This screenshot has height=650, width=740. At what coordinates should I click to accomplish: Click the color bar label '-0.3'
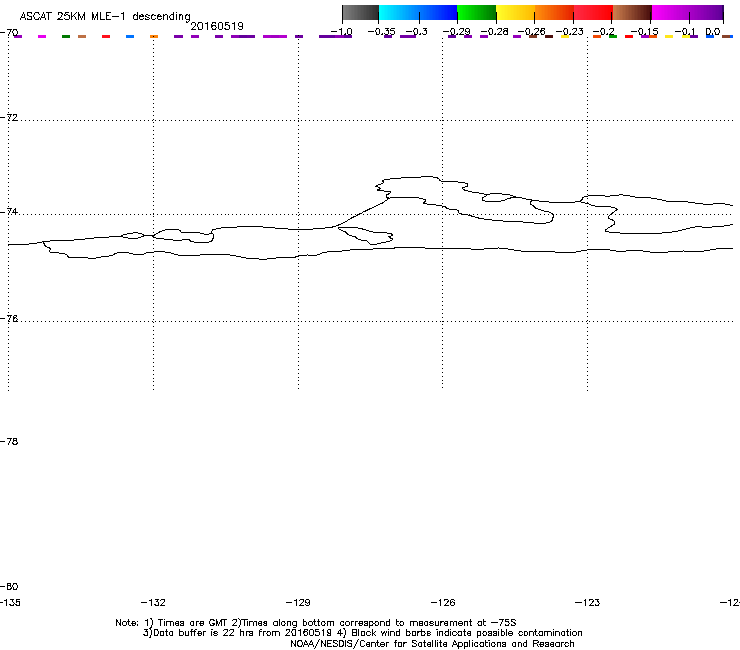[x=417, y=32]
